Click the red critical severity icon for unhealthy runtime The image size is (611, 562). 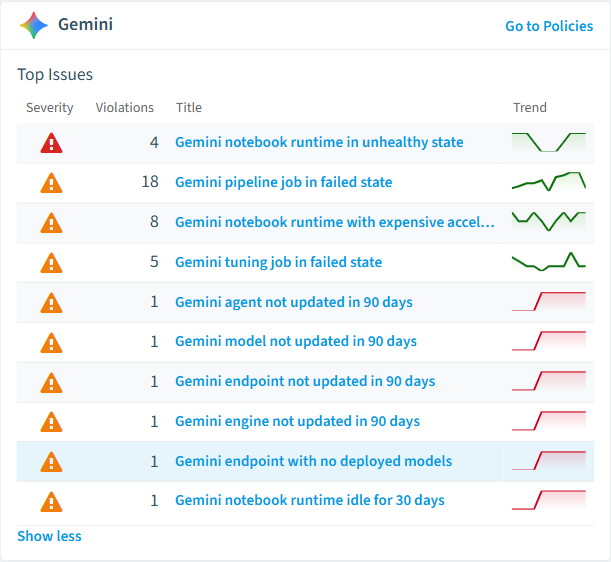pos(51,143)
